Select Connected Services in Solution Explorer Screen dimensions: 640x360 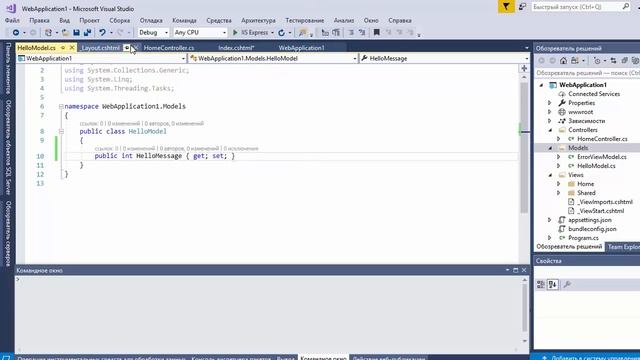coord(594,94)
